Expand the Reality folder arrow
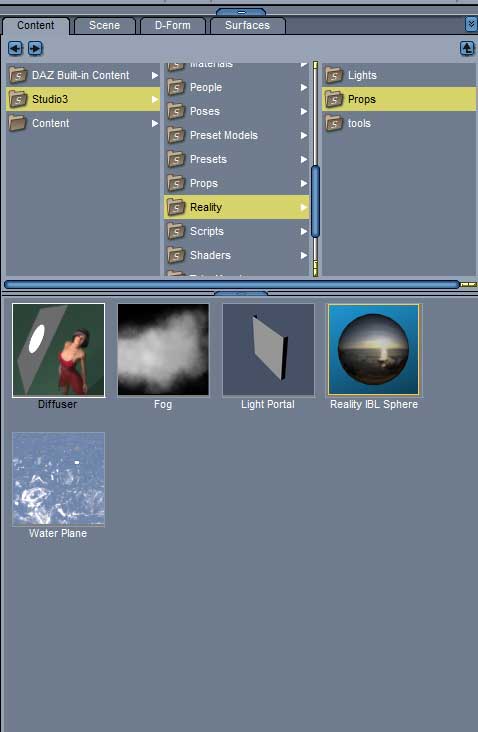This screenshot has height=732, width=478. (304, 207)
